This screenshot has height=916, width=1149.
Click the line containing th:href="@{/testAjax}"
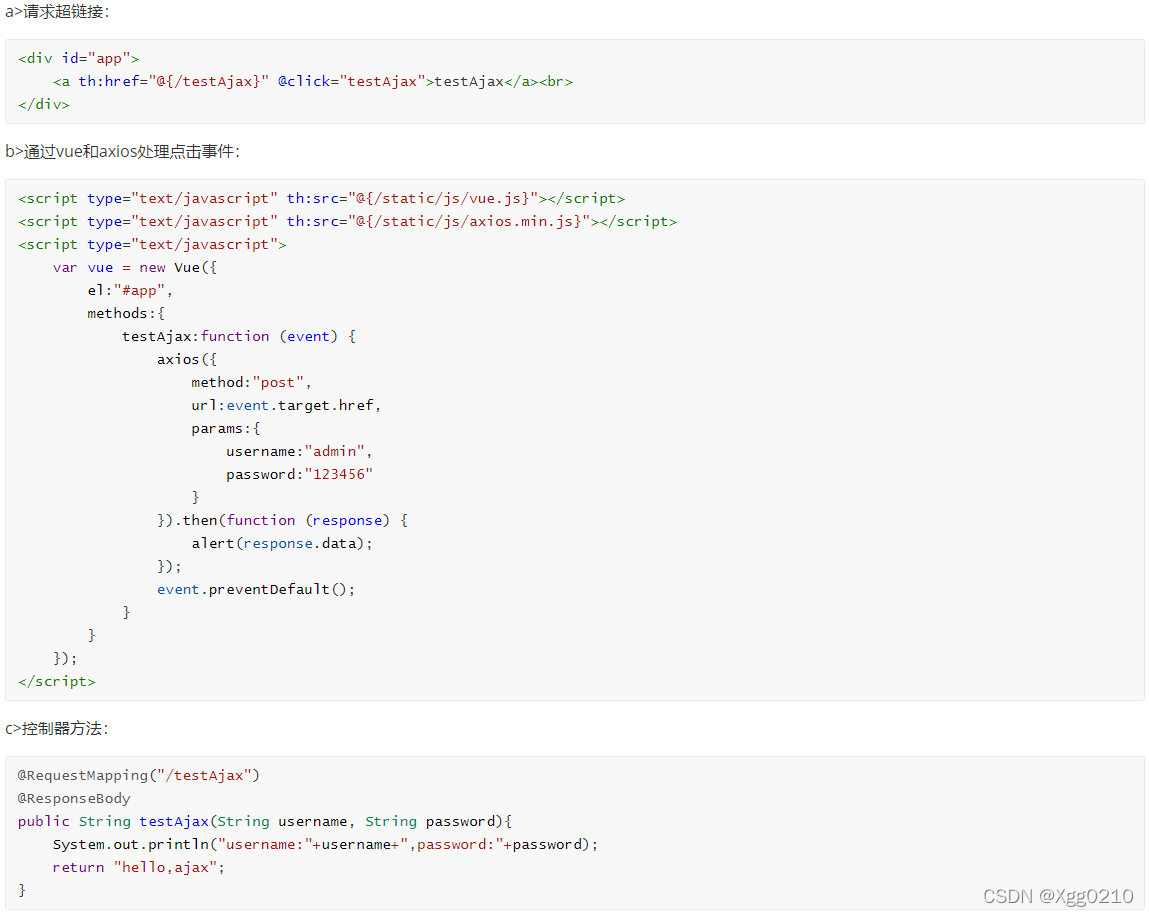coord(313,81)
